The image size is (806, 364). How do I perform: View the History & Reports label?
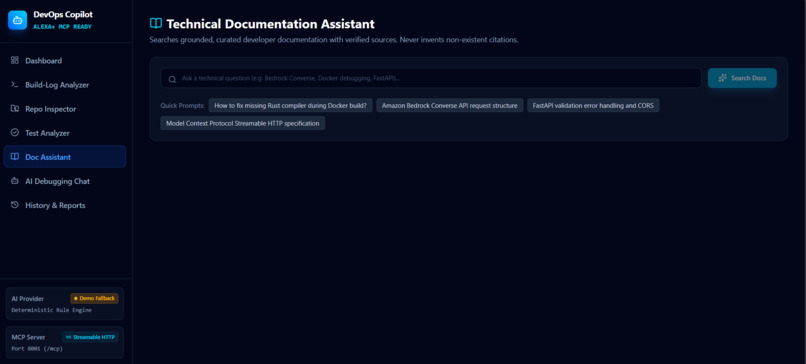click(x=55, y=206)
